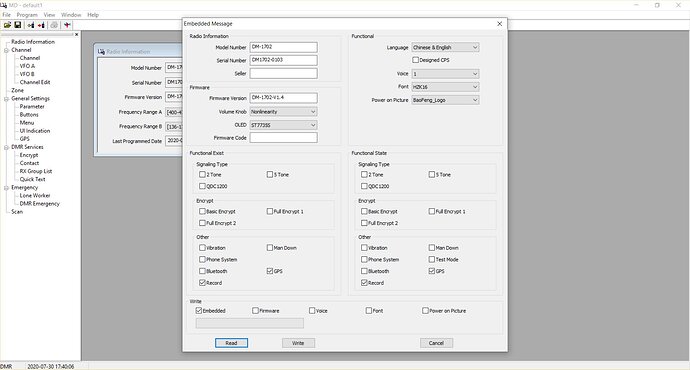The width and height of the screenshot is (690, 370).
Task: Click the read from radio toolbar icon
Action: pyautogui.click(x=31, y=25)
